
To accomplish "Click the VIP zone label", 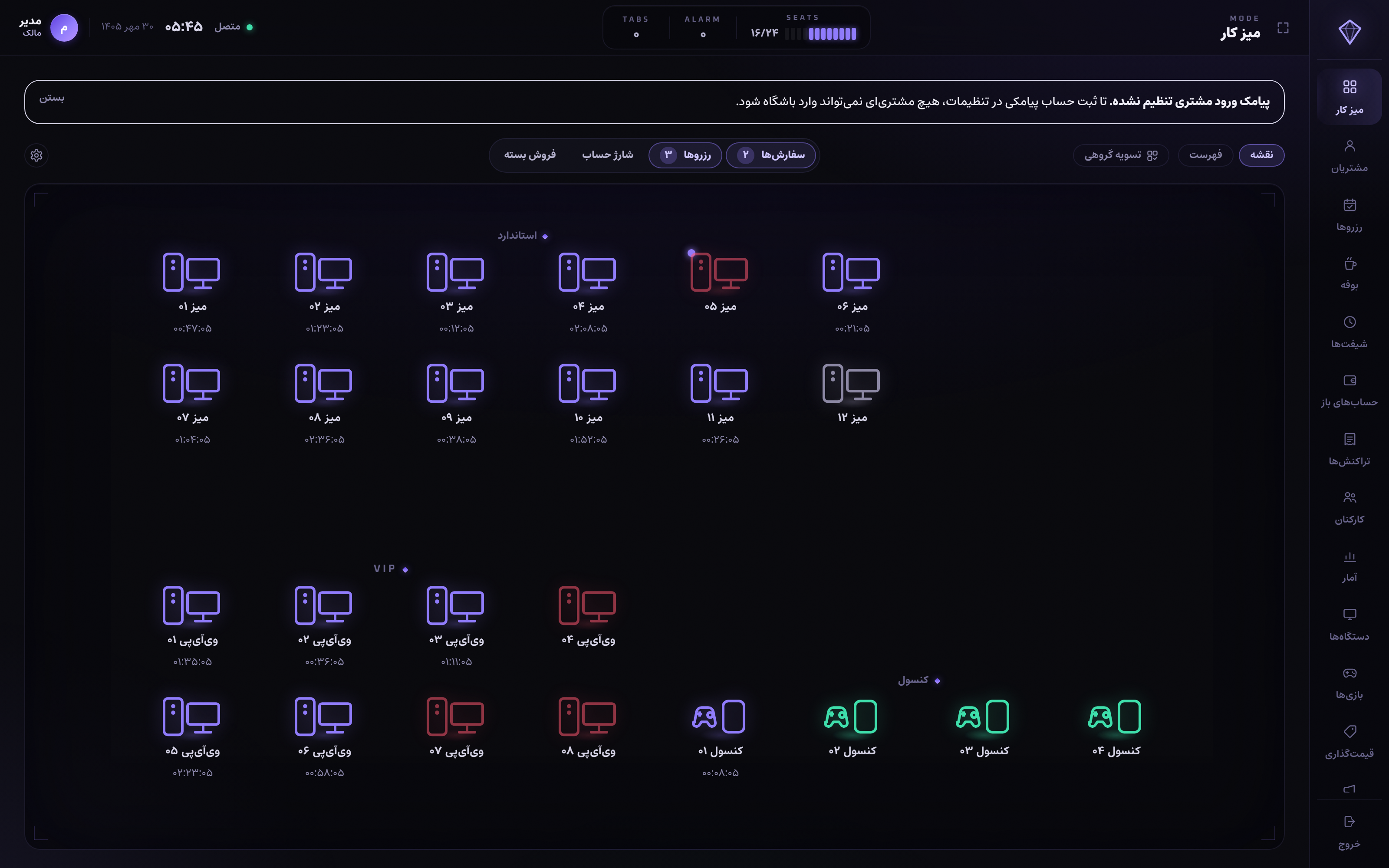I will coord(390,569).
